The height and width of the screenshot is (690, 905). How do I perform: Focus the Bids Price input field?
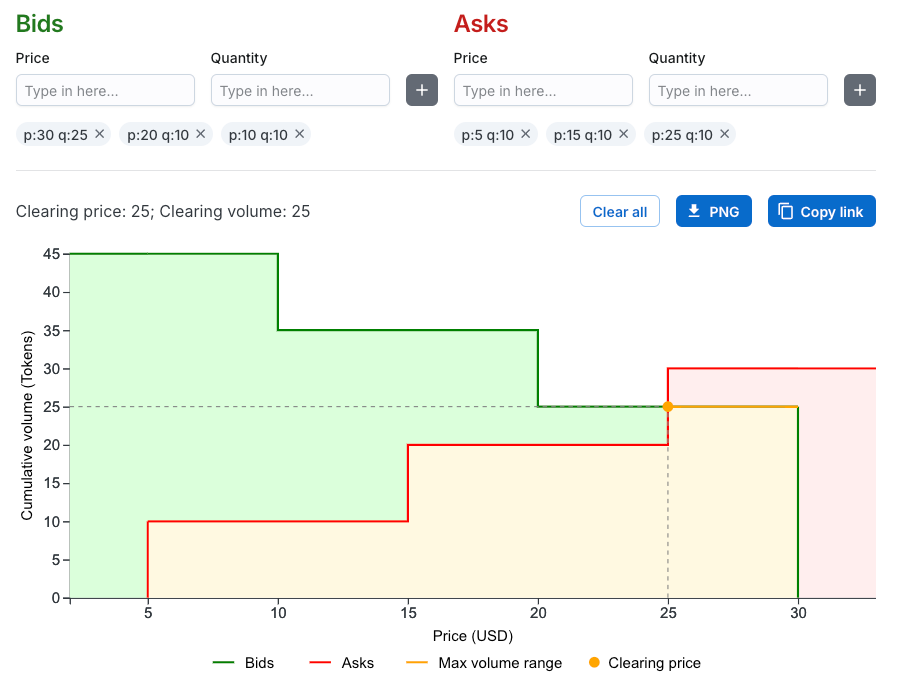[x=105, y=90]
